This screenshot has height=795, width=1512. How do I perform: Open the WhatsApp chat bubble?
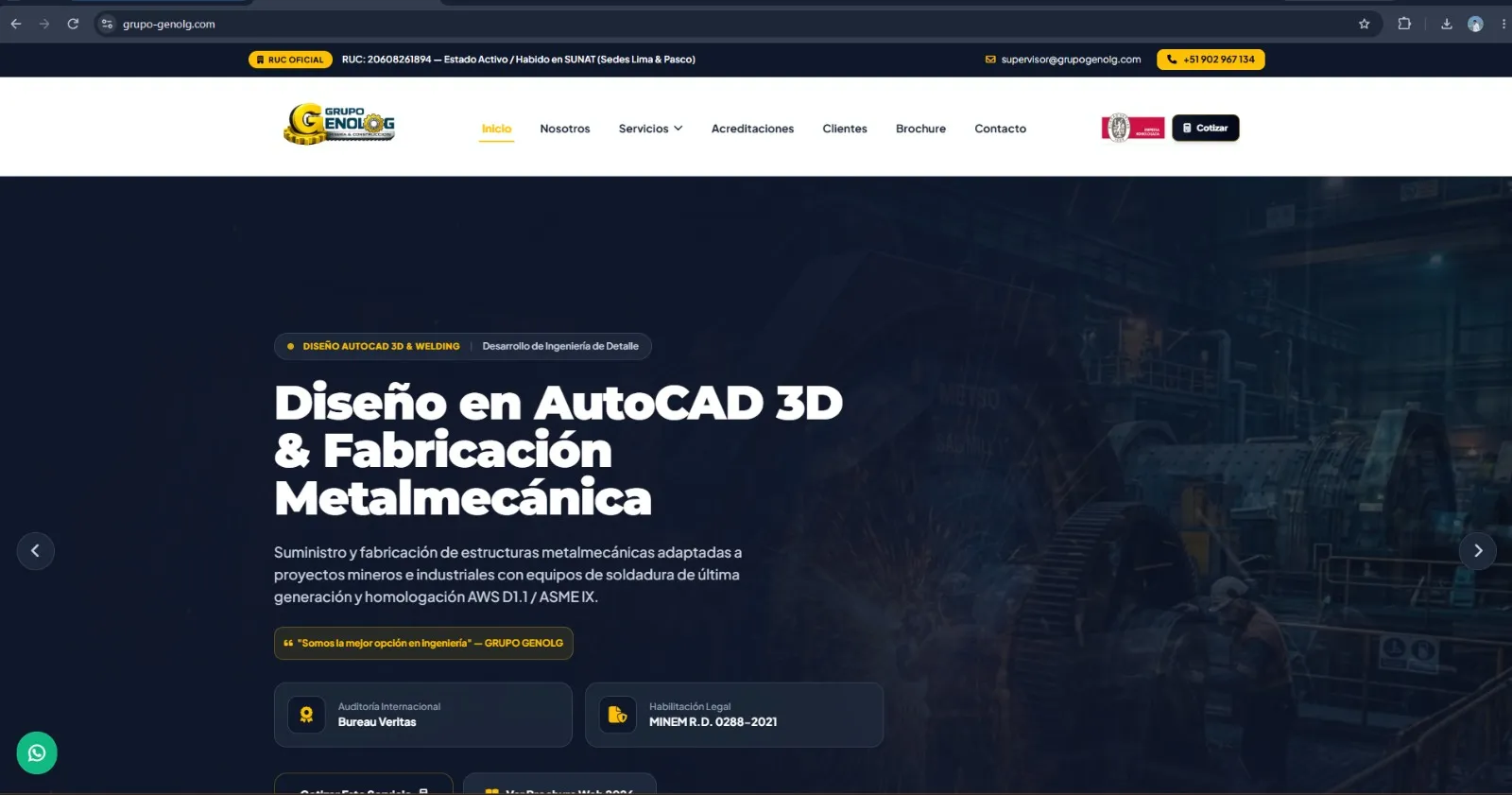click(37, 752)
